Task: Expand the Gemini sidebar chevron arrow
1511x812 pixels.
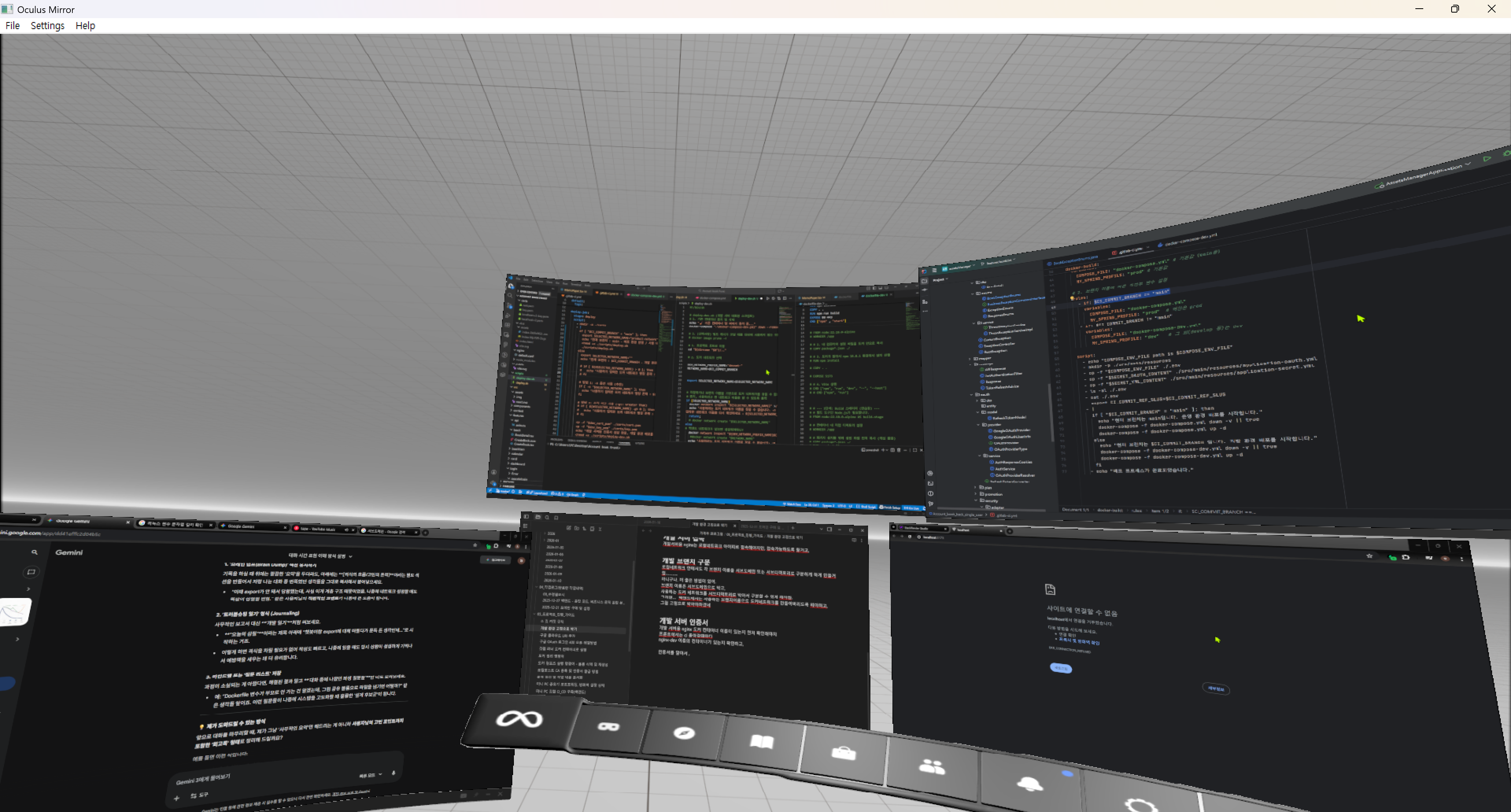Action: point(28,589)
